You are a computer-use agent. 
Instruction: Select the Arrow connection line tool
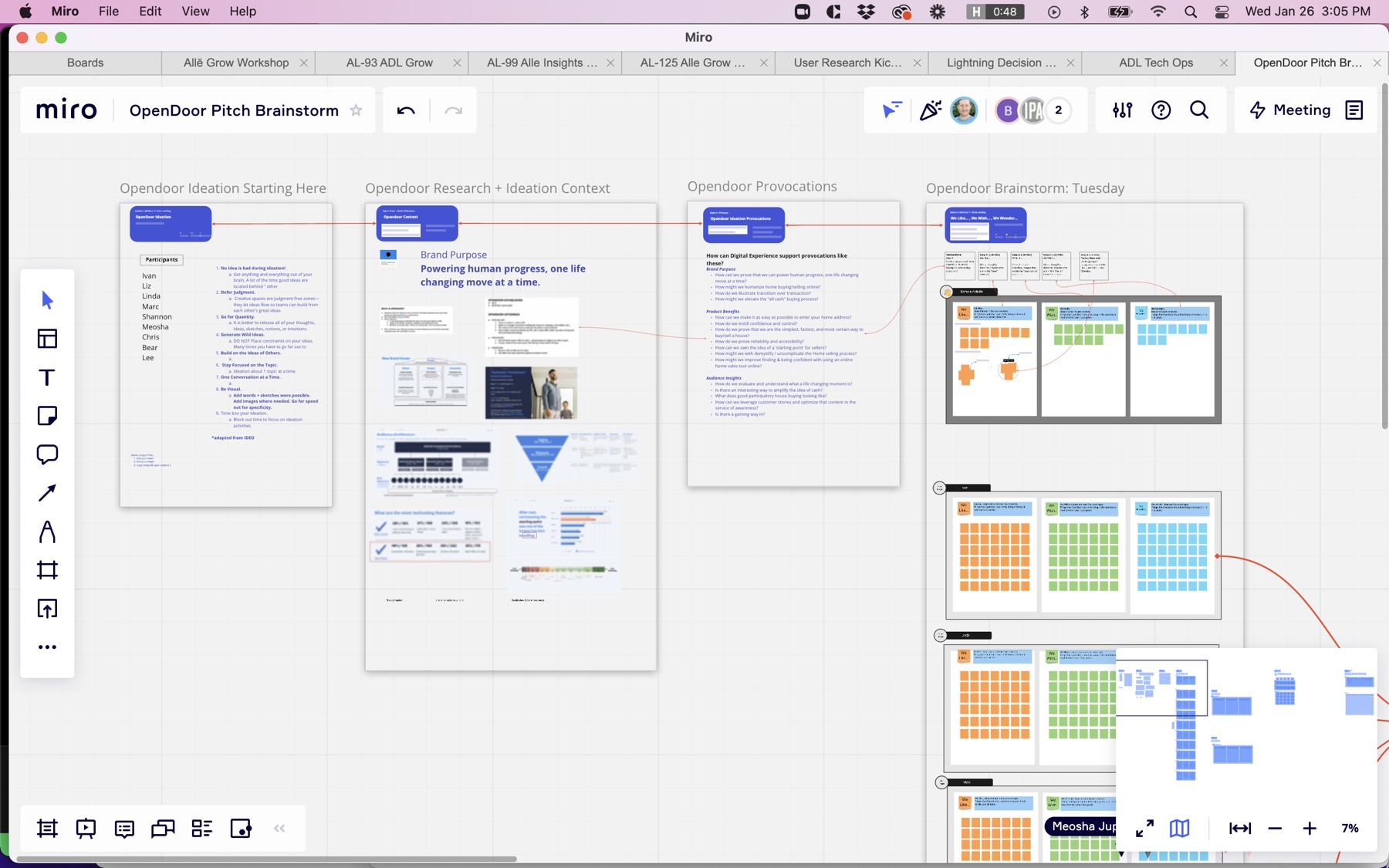pyautogui.click(x=47, y=493)
